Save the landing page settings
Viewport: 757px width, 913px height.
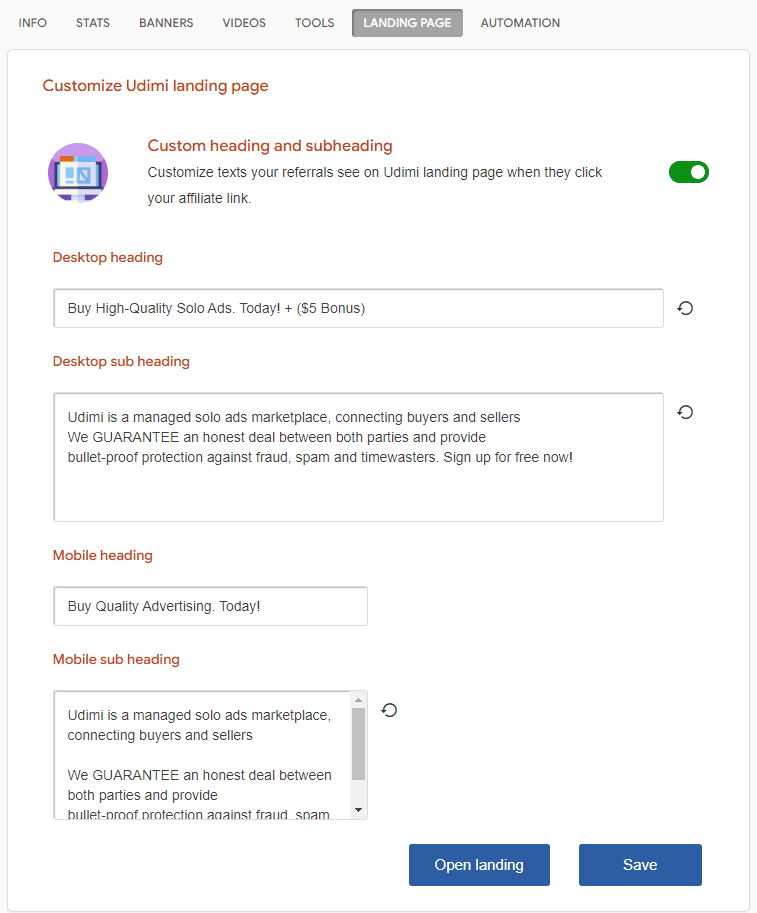(640, 865)
